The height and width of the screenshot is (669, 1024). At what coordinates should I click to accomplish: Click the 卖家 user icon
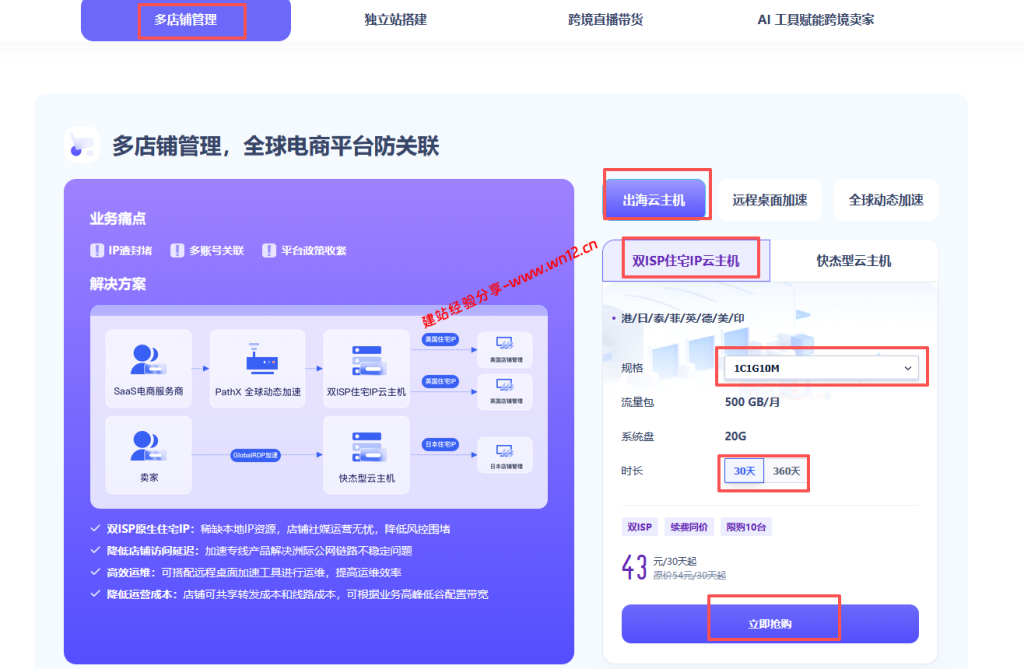[148, 446]
